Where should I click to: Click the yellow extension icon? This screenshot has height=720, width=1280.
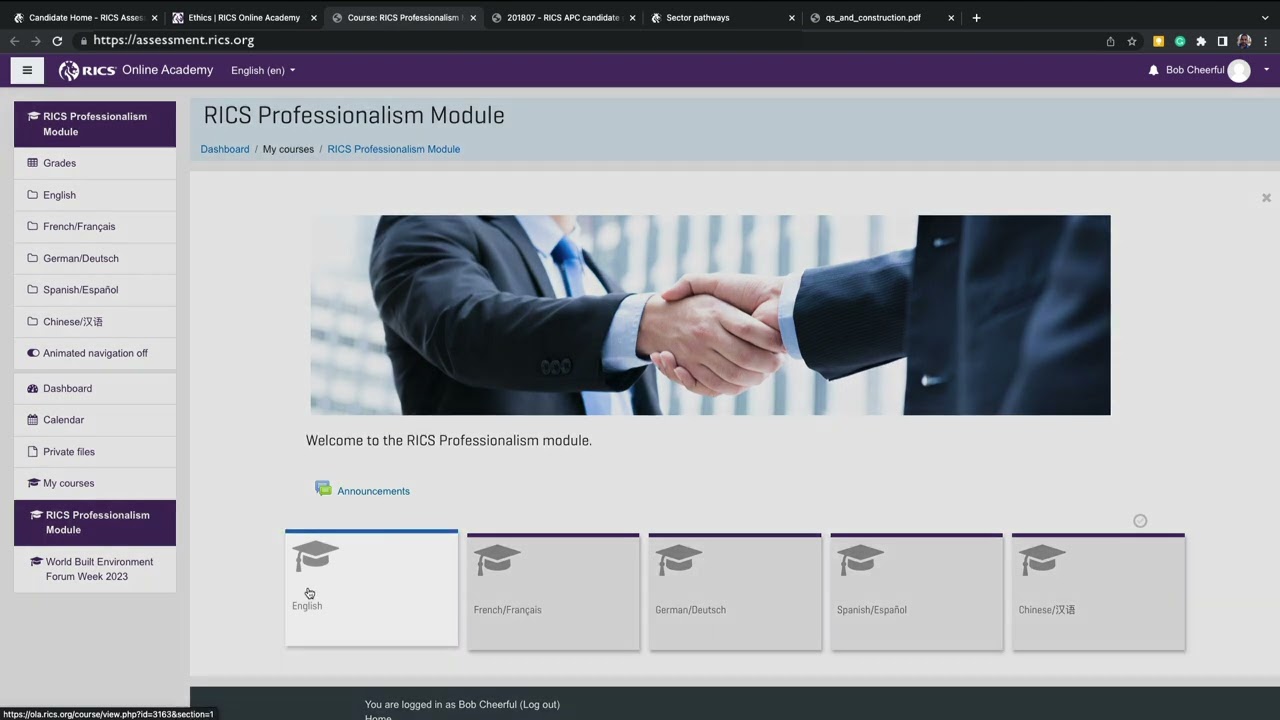coord(1158,41)
